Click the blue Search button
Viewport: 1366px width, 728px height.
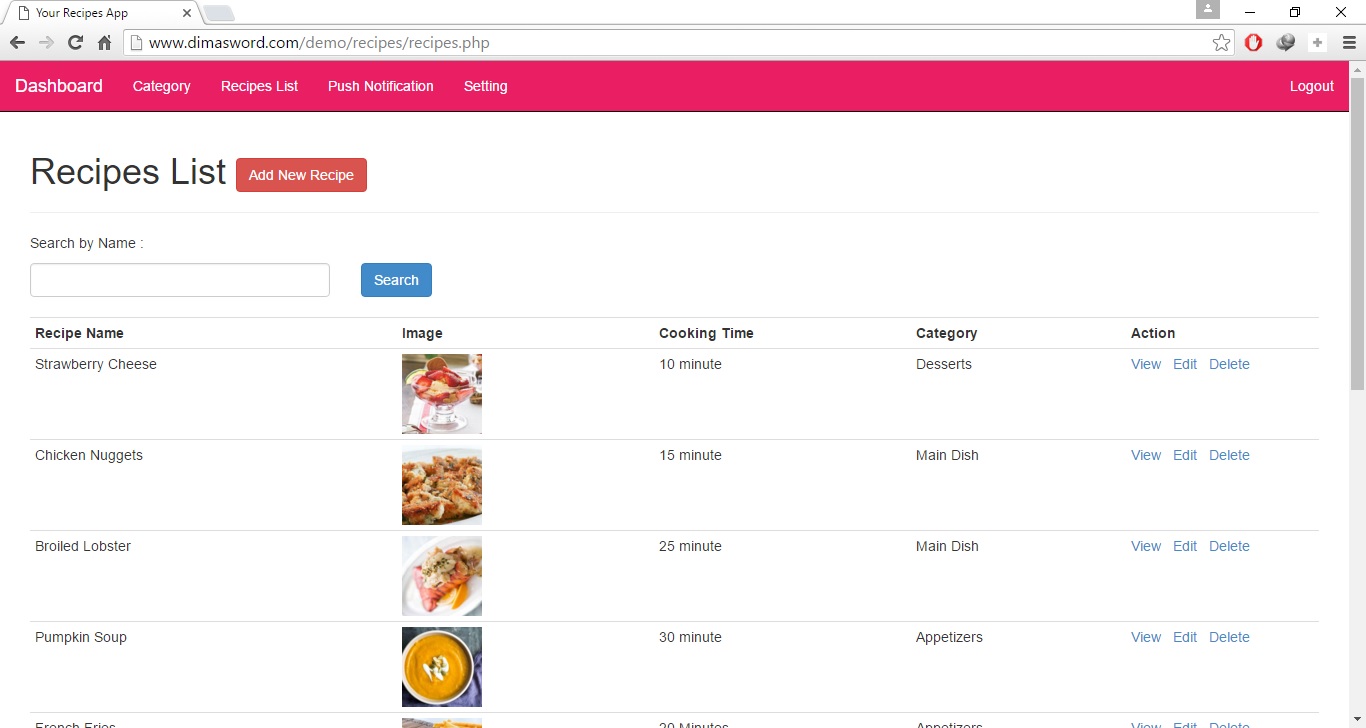click(396, 280)
